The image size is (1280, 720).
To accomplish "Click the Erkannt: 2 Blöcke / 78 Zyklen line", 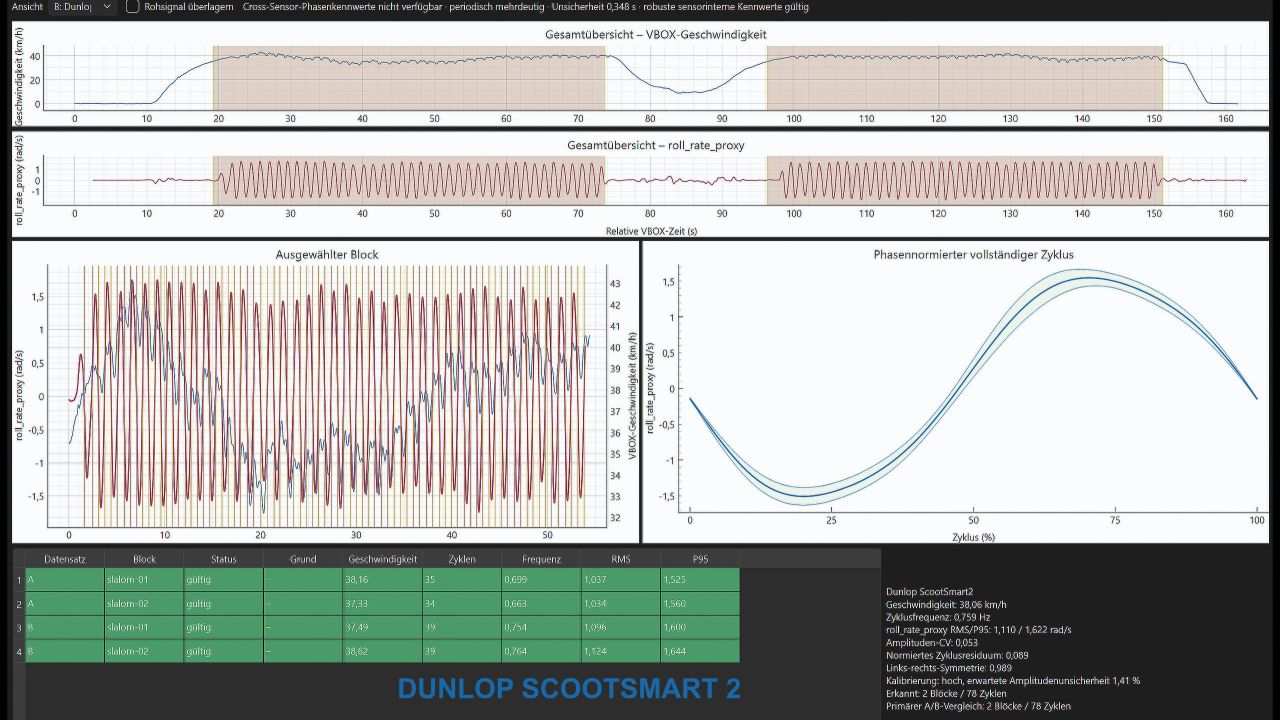I will pyautogui.click(x=946, y=693).
